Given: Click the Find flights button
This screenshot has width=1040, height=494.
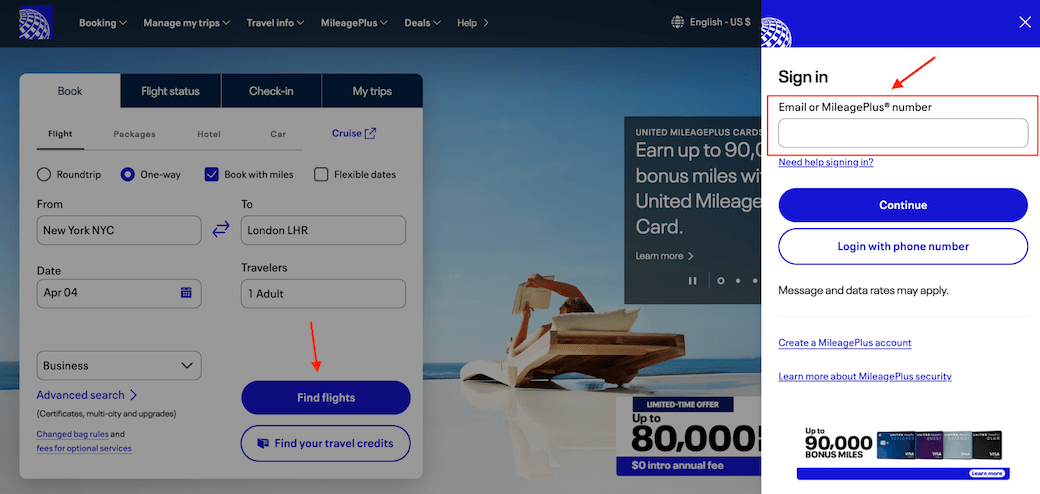Looking at the screenshot, I should coord(326,398).
